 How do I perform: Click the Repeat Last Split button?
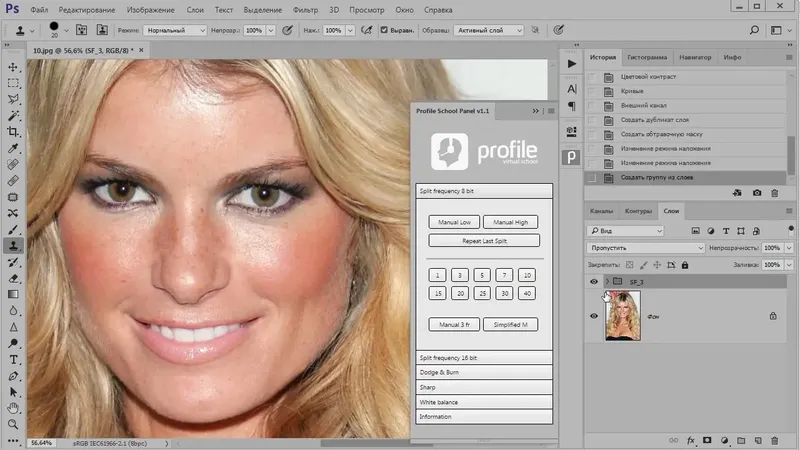tap(484, 241)
